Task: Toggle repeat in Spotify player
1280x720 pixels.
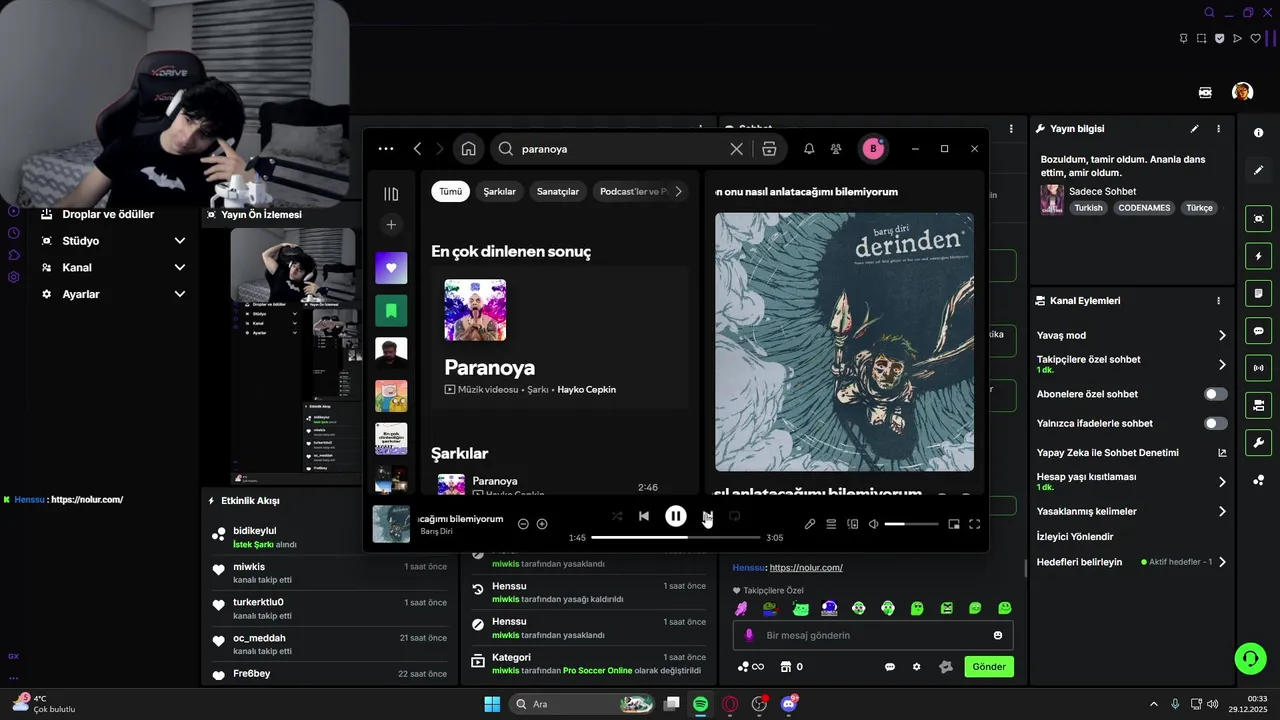Action: point(734,516)
